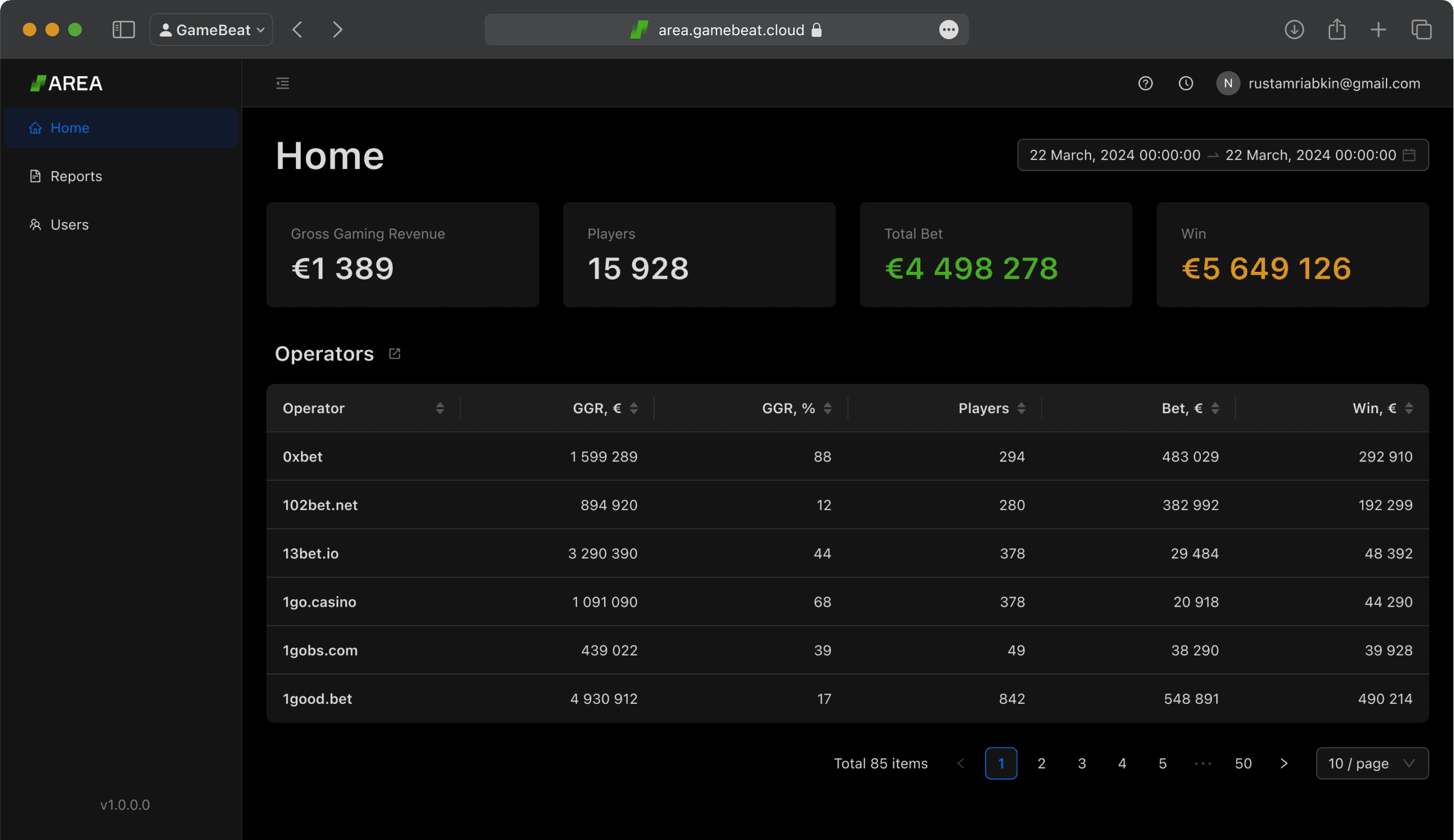Screen dimensions: 1454x840
Task: Open the clock history icon
Action: (x=1185, y=83)
